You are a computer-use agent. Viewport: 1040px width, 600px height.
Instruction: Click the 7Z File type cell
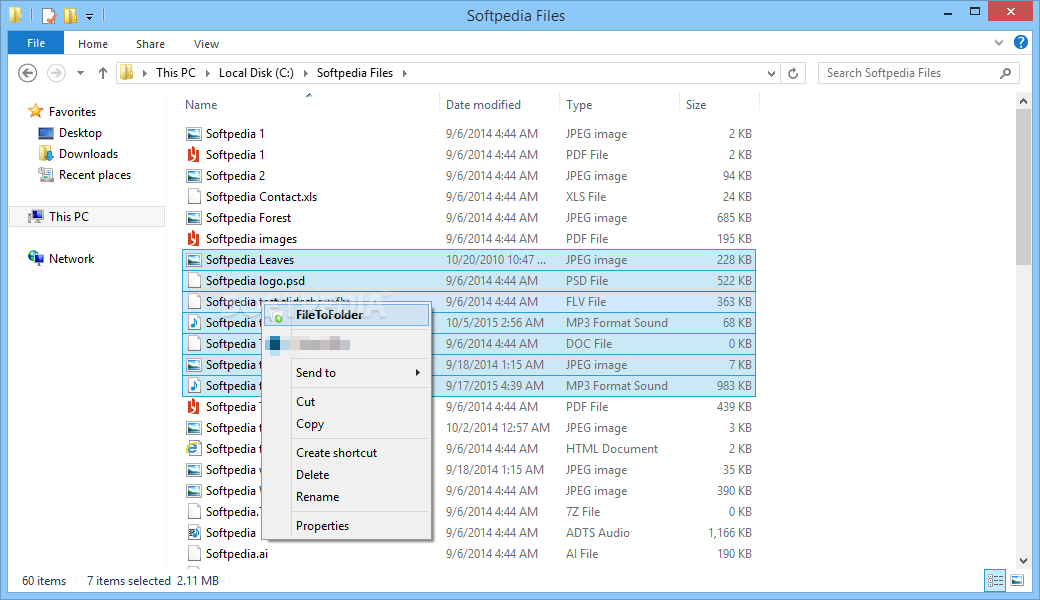tap(583, 512)
